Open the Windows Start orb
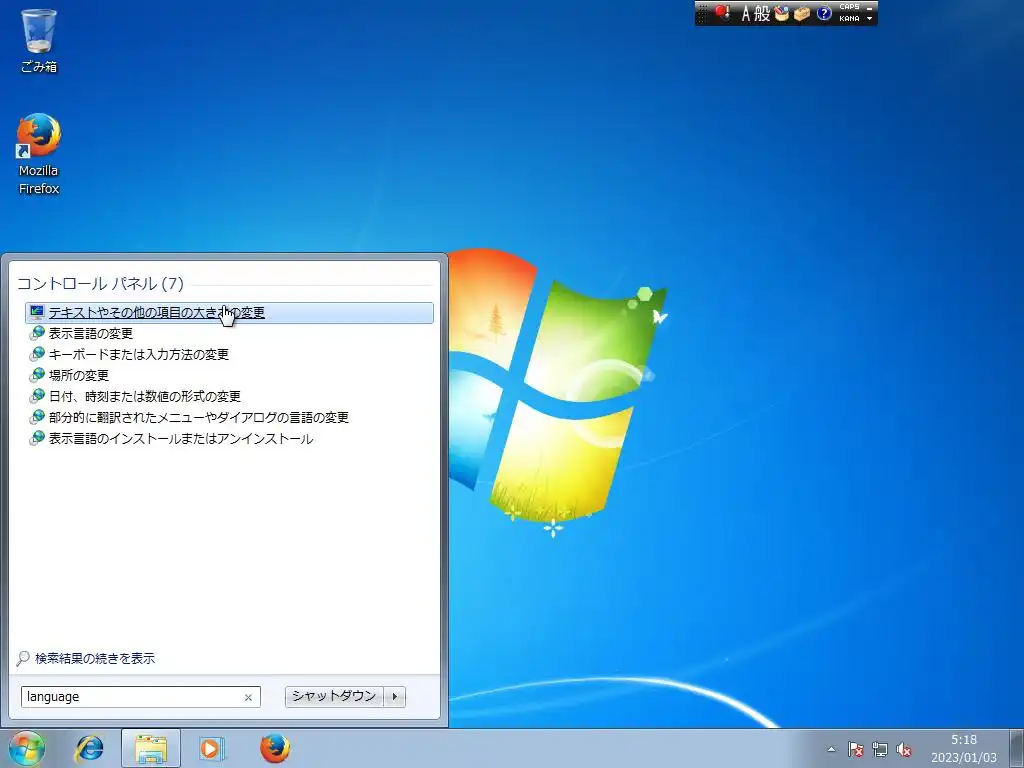The height and width of the screenshot is (768, 1024). [26, 748]
